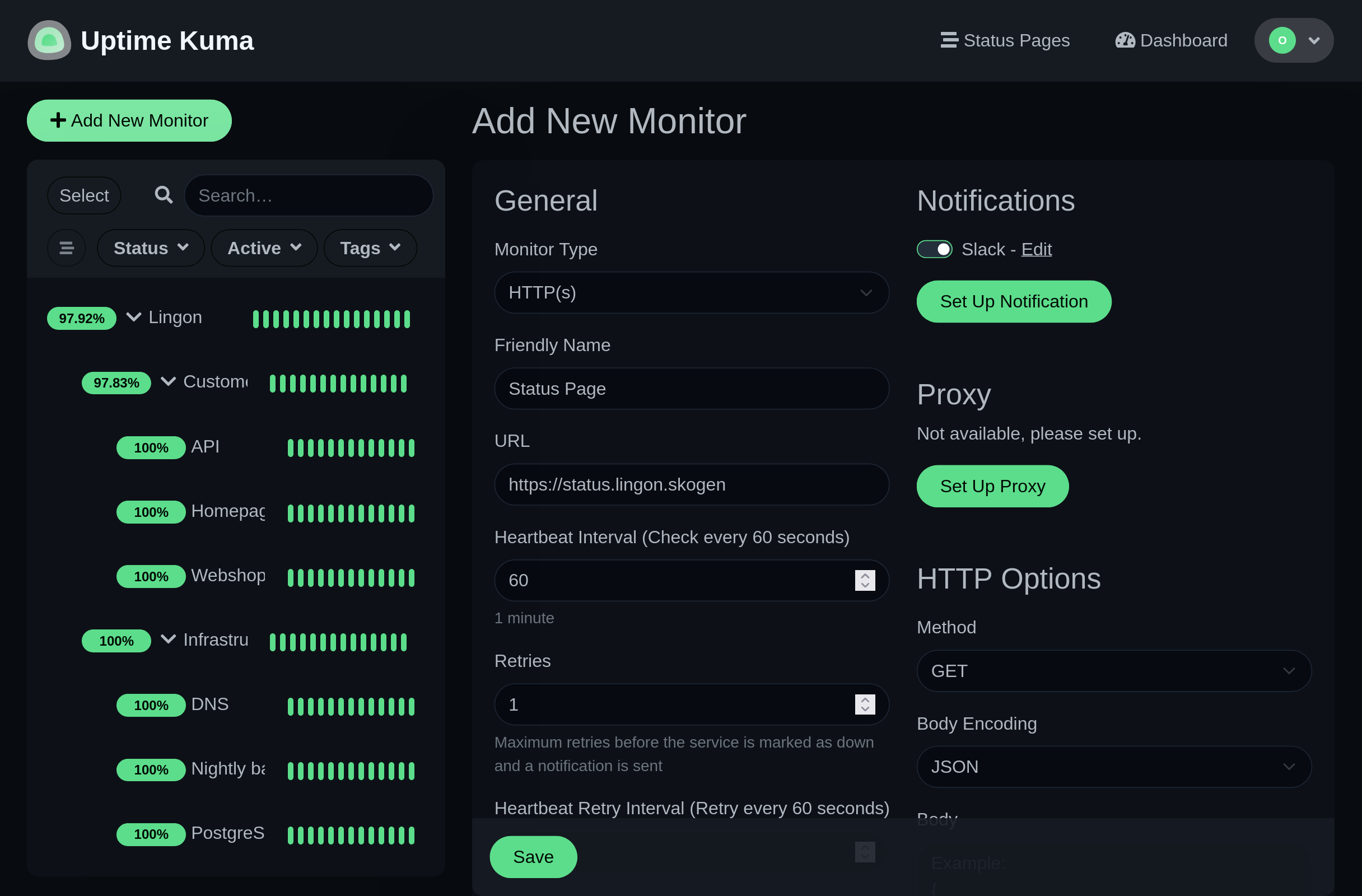Collapse the Lingon group
The height and width of the screenshot is (896, 1362).
click(x=133, y=317)
